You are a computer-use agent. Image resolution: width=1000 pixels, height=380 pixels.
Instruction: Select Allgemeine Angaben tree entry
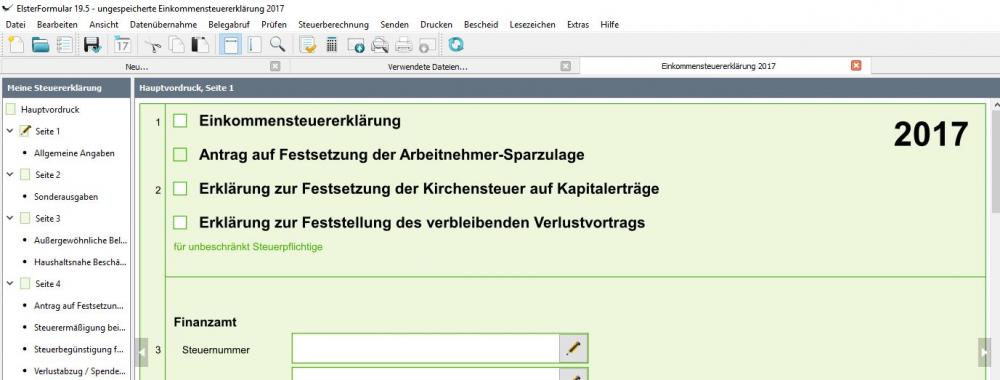[x=75, y=153]
